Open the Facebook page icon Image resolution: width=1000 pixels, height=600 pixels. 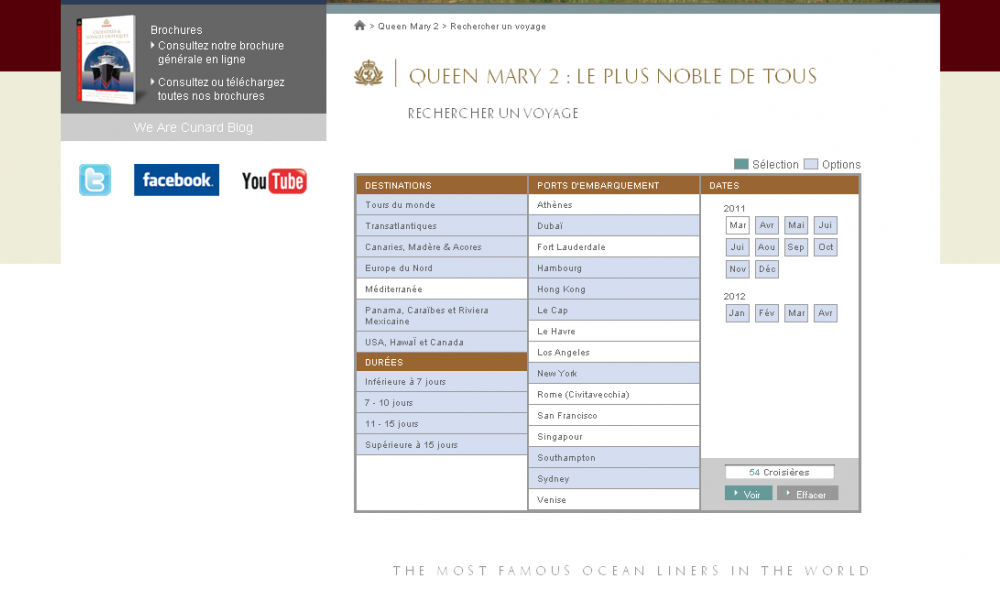click(176, 180)
